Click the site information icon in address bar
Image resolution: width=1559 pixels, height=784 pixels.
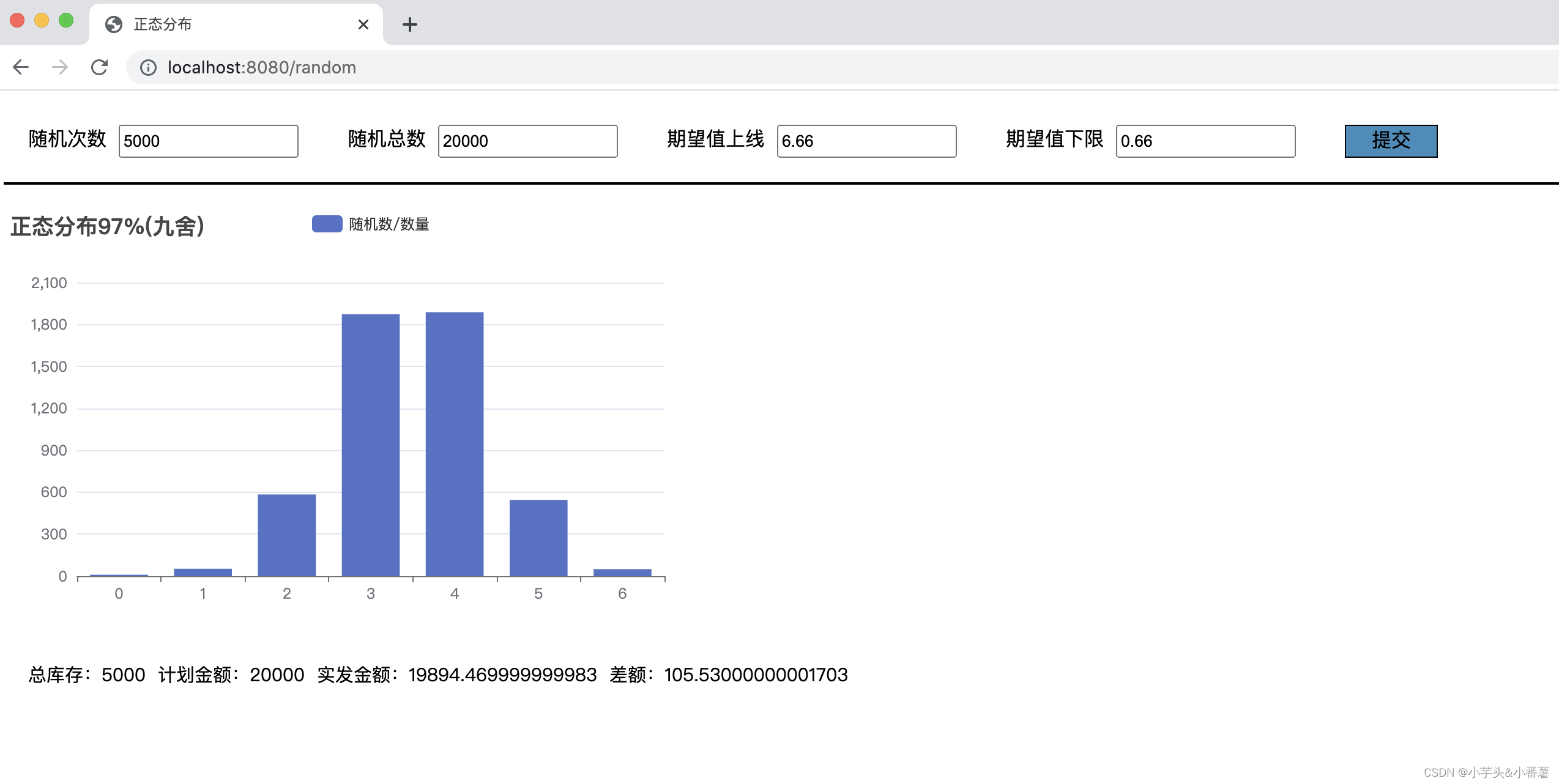(x=148, y=68)
